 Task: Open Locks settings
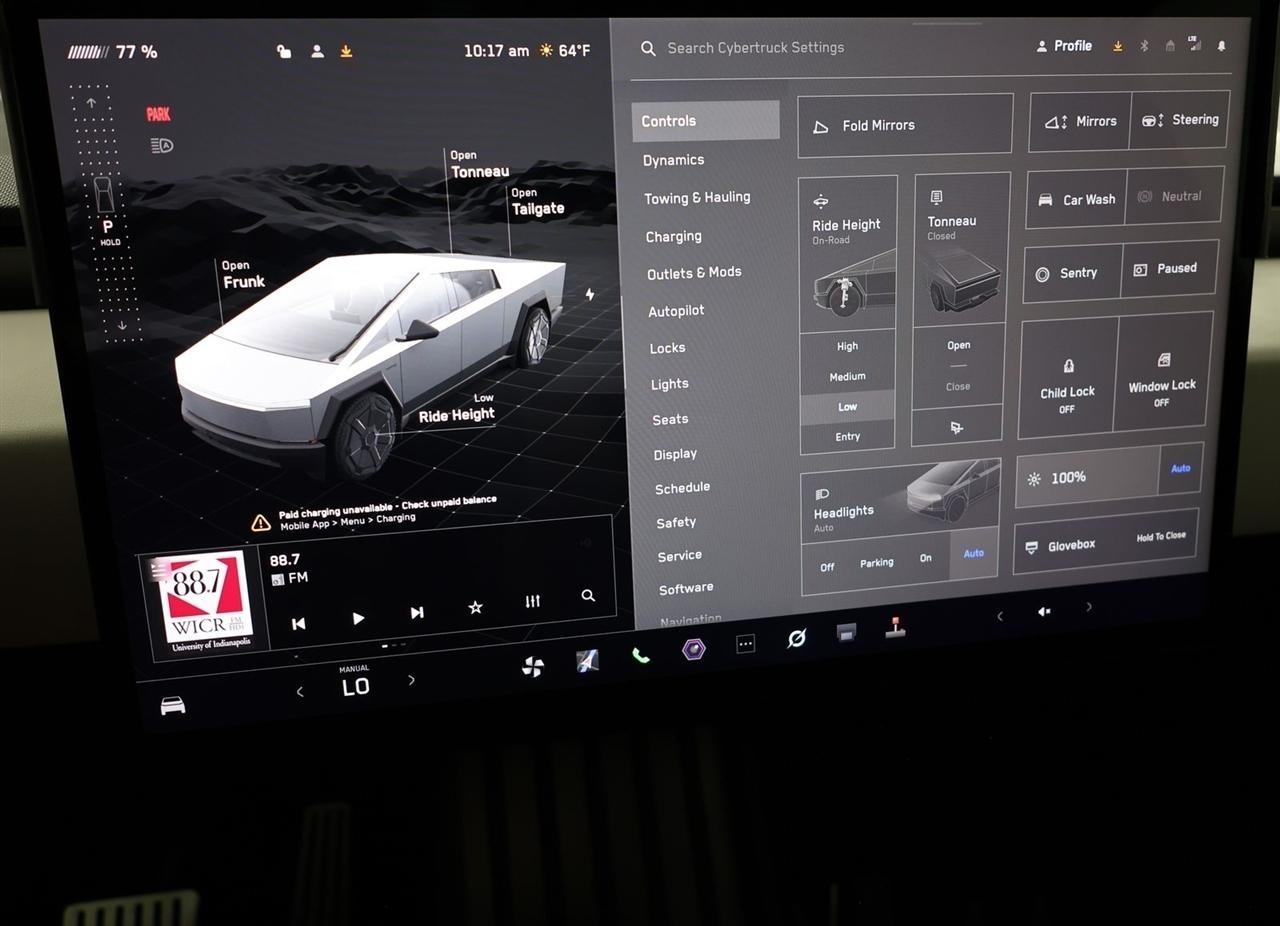tap(667, 348)
